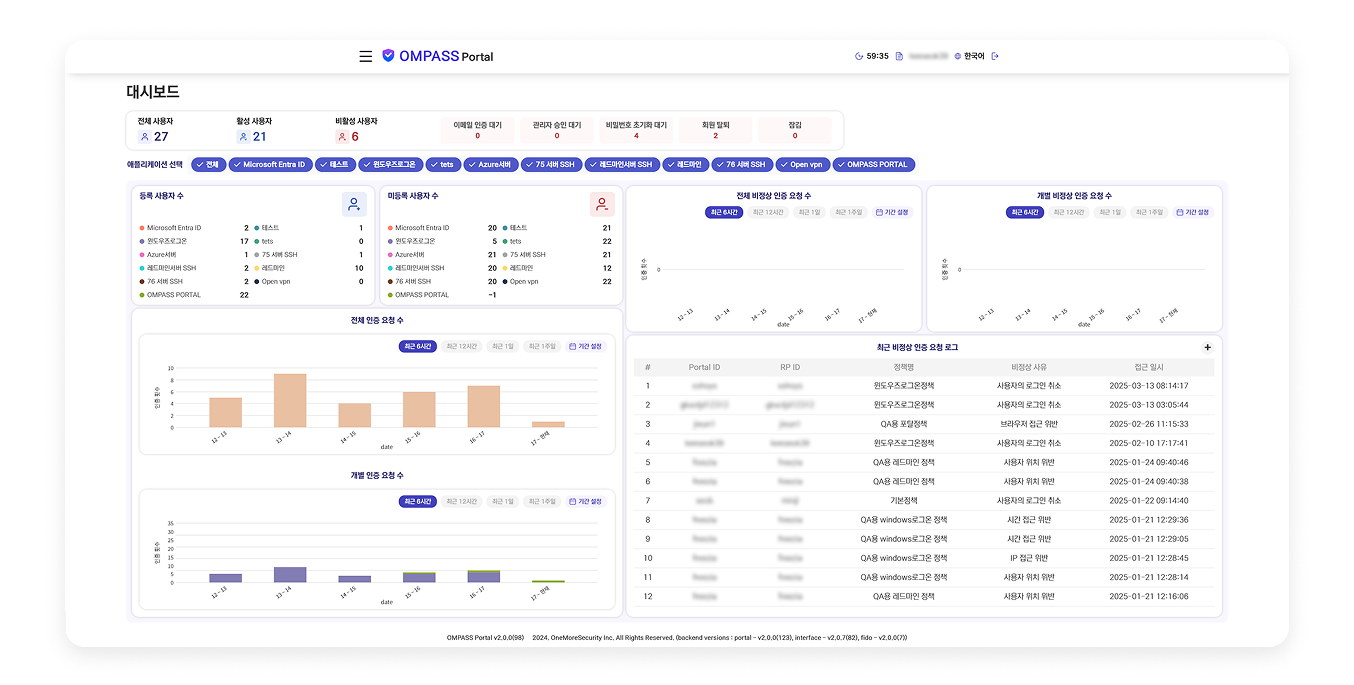Viewport: 1354px width, 685px height.
Task: Select 최근 1일 in 전체 인증 요청 수
Action: [x=503, y=346]
